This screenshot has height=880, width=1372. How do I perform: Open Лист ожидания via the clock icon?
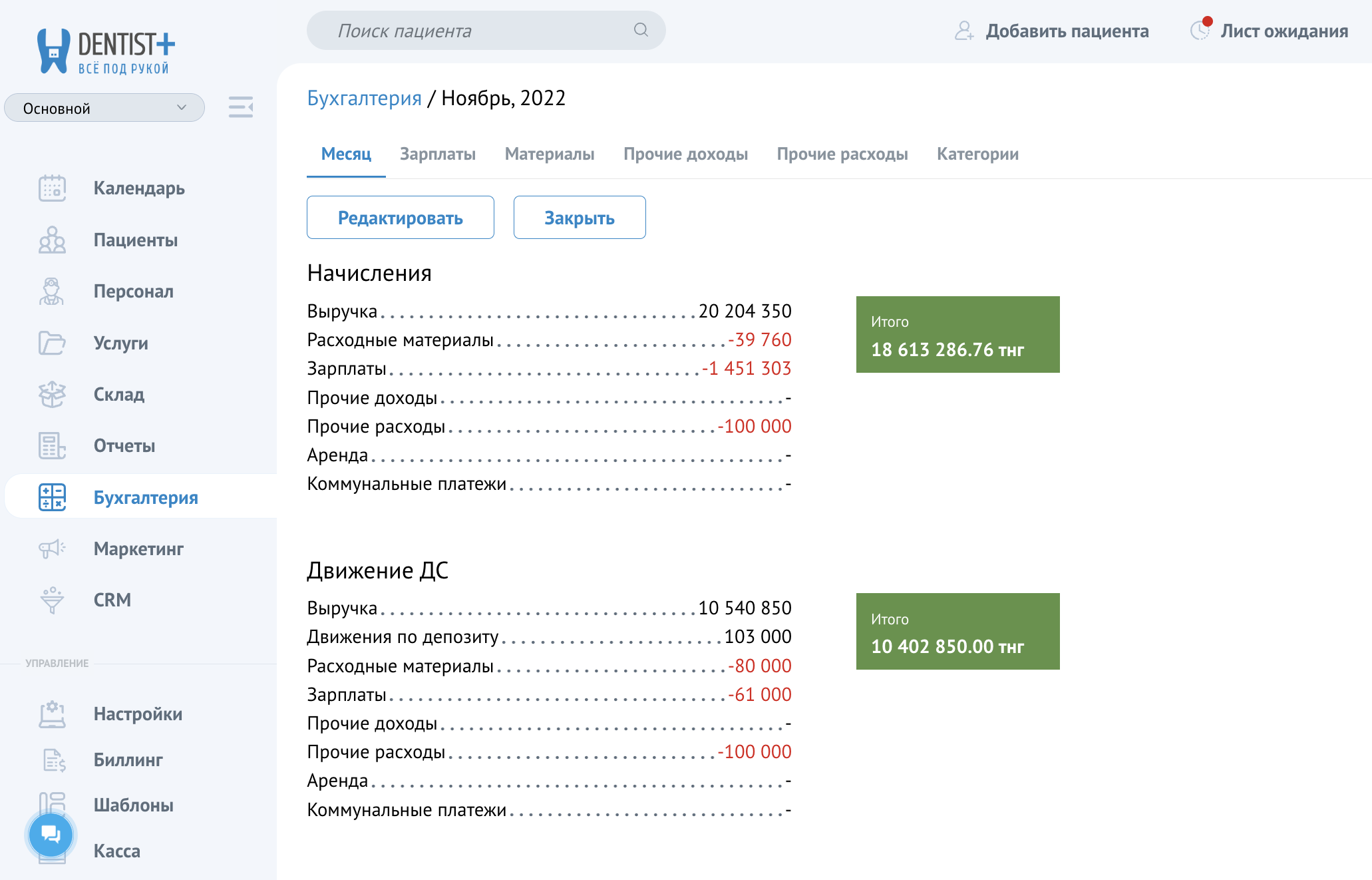(x=1200, y=31)
